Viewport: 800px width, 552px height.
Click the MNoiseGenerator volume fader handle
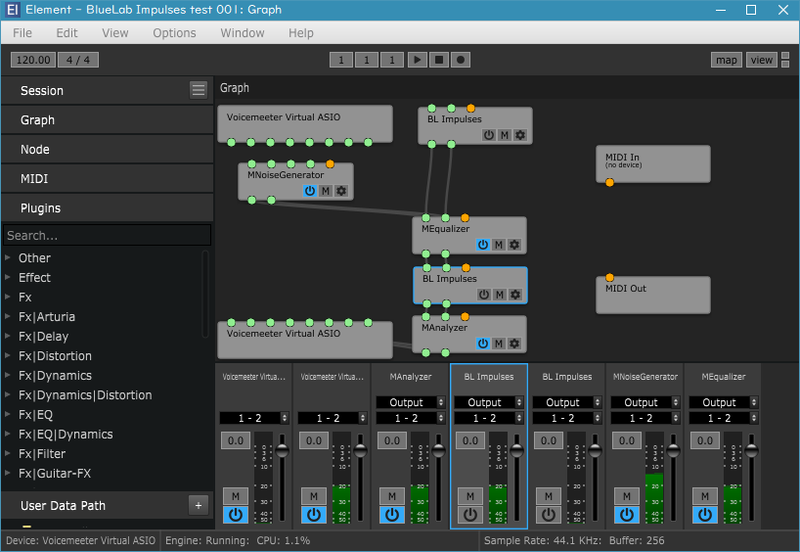click(673, 450)
